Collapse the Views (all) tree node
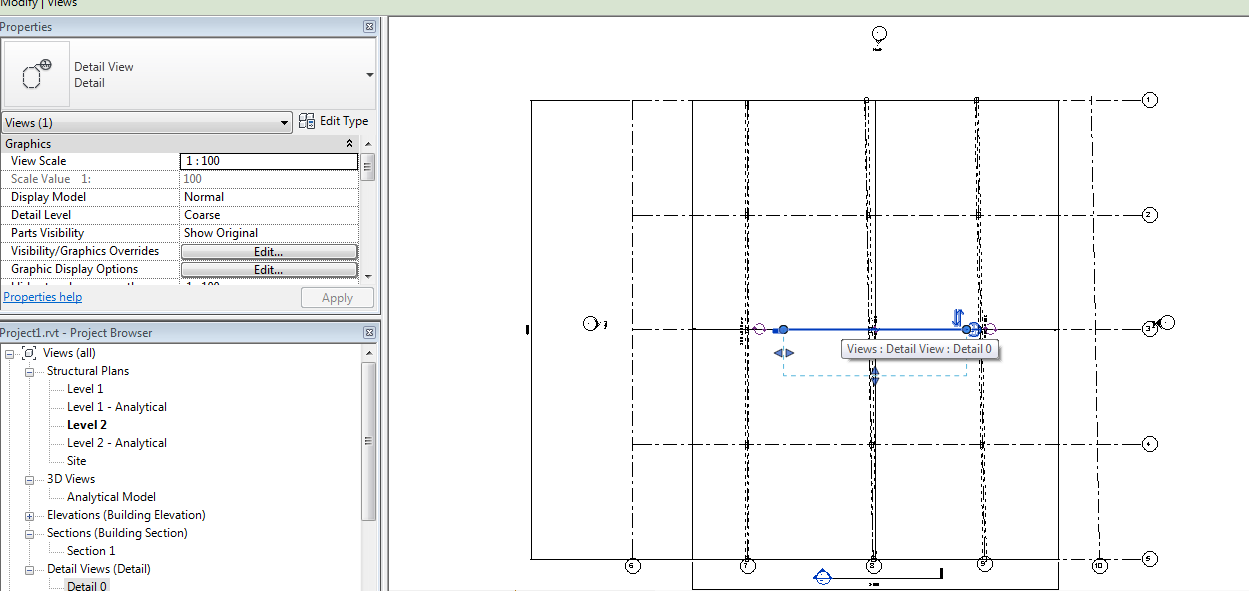The height and width of the screenshot is (591, 1249). click(x=9, y=353)
